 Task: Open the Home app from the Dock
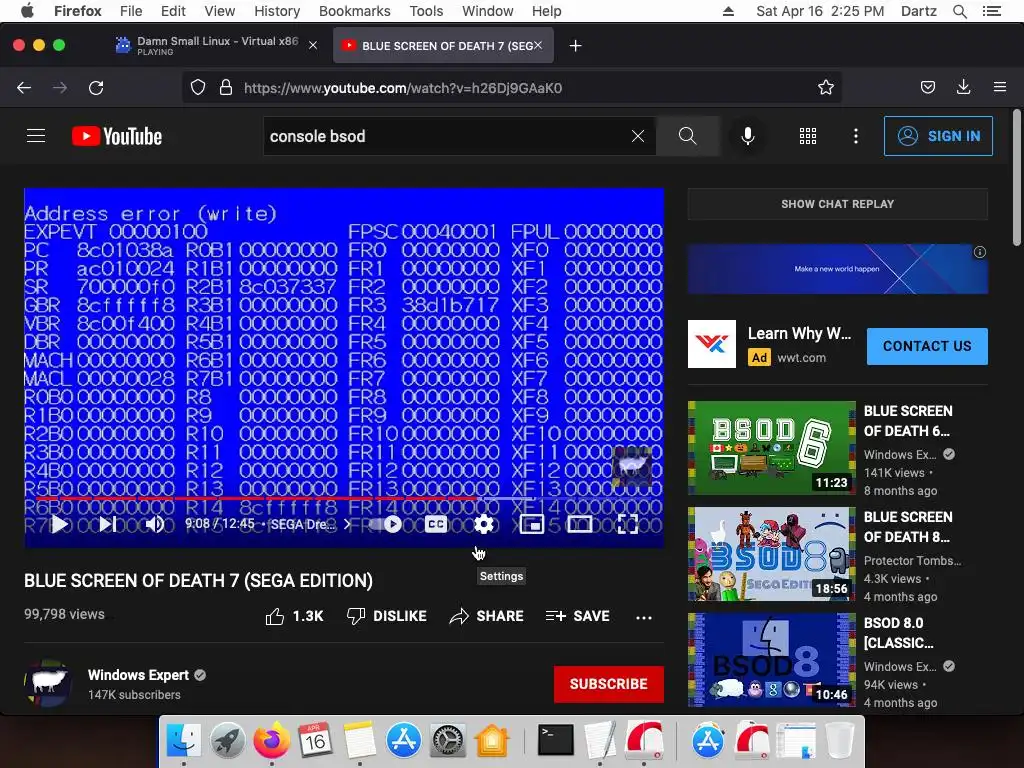492,740
